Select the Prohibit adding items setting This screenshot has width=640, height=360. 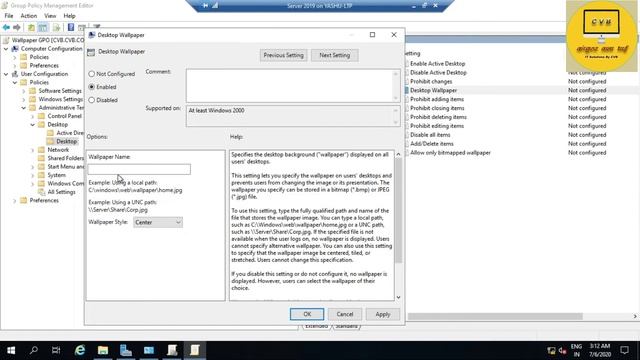437,99
